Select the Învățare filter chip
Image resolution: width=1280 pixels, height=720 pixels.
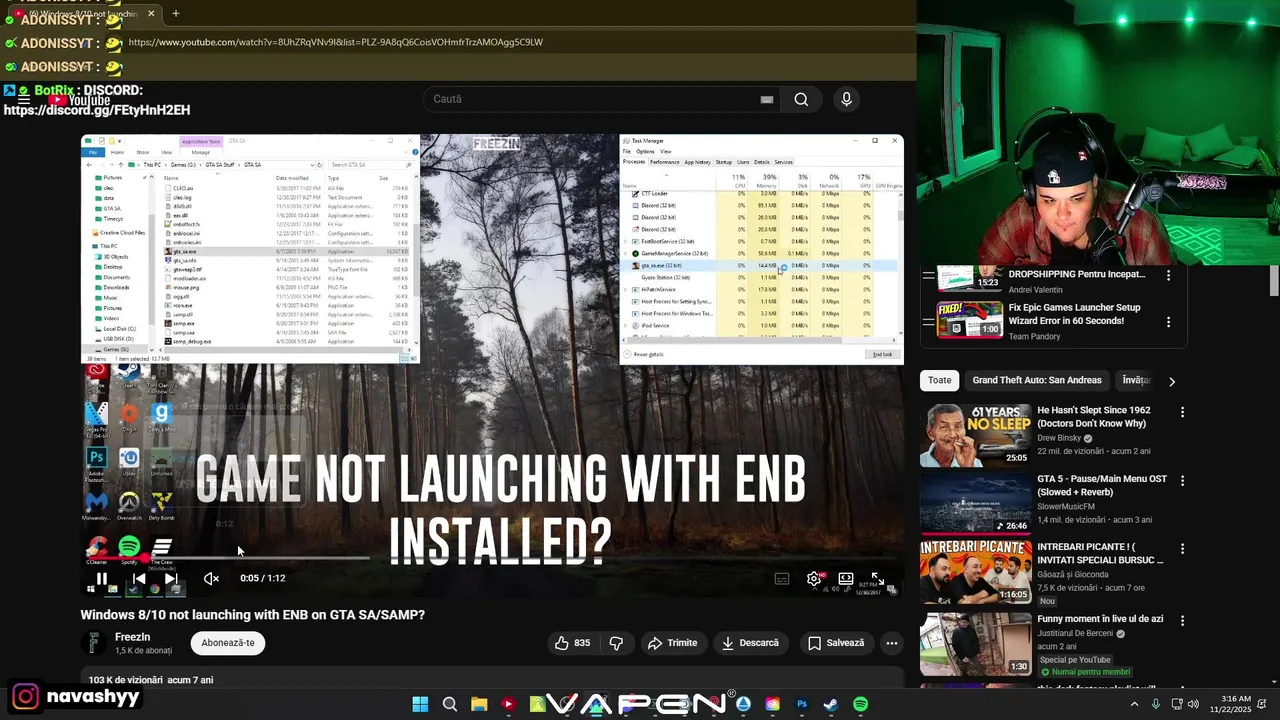click(1136, 380)
